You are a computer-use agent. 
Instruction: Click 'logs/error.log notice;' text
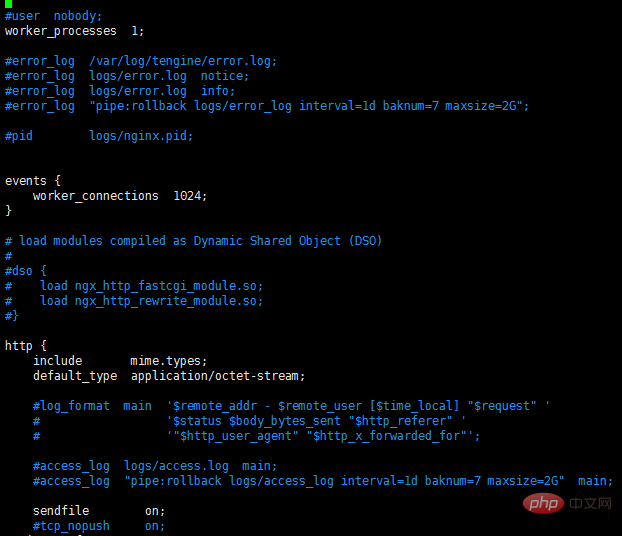click(x=169, y=76)
